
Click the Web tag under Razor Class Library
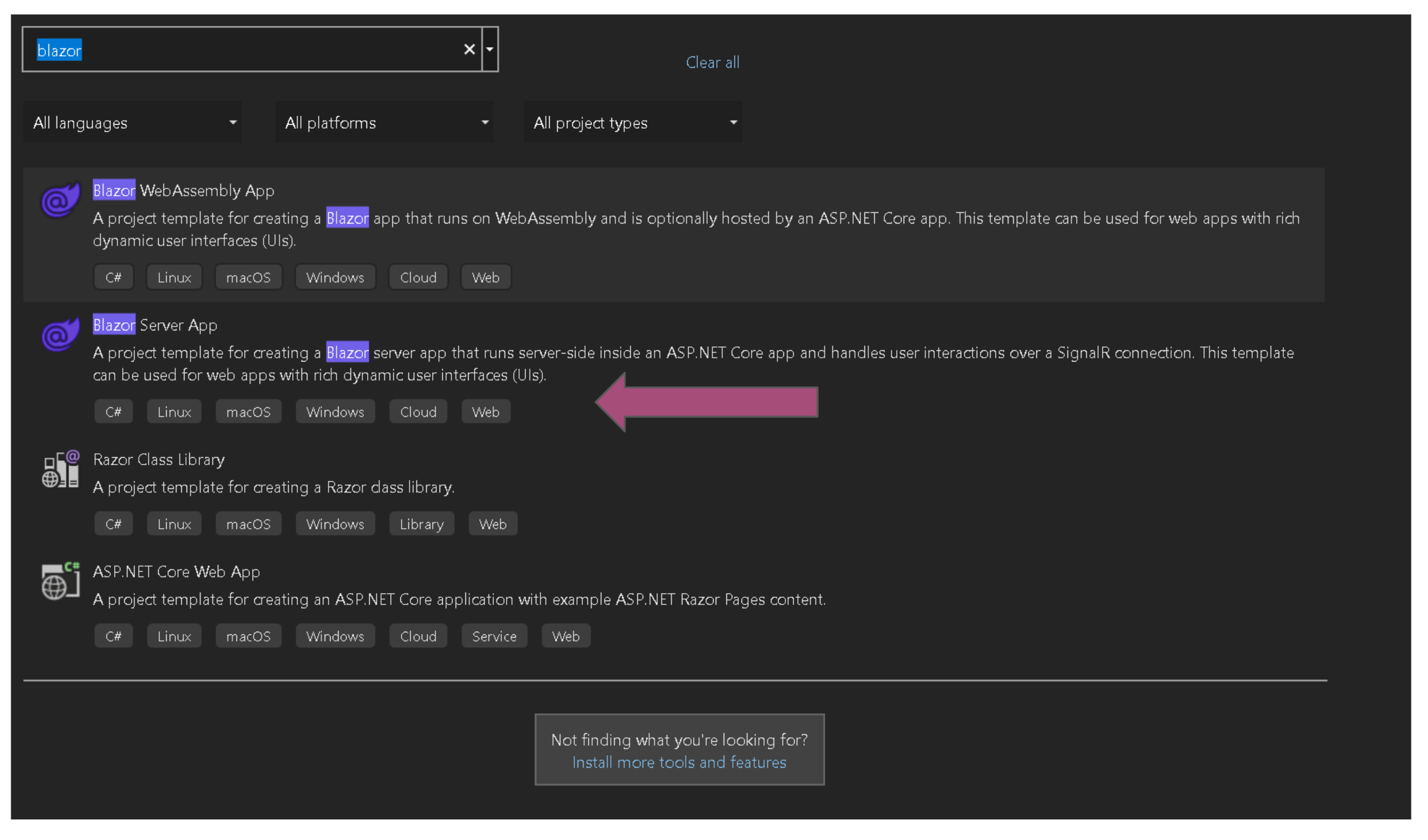pos(493,524)
